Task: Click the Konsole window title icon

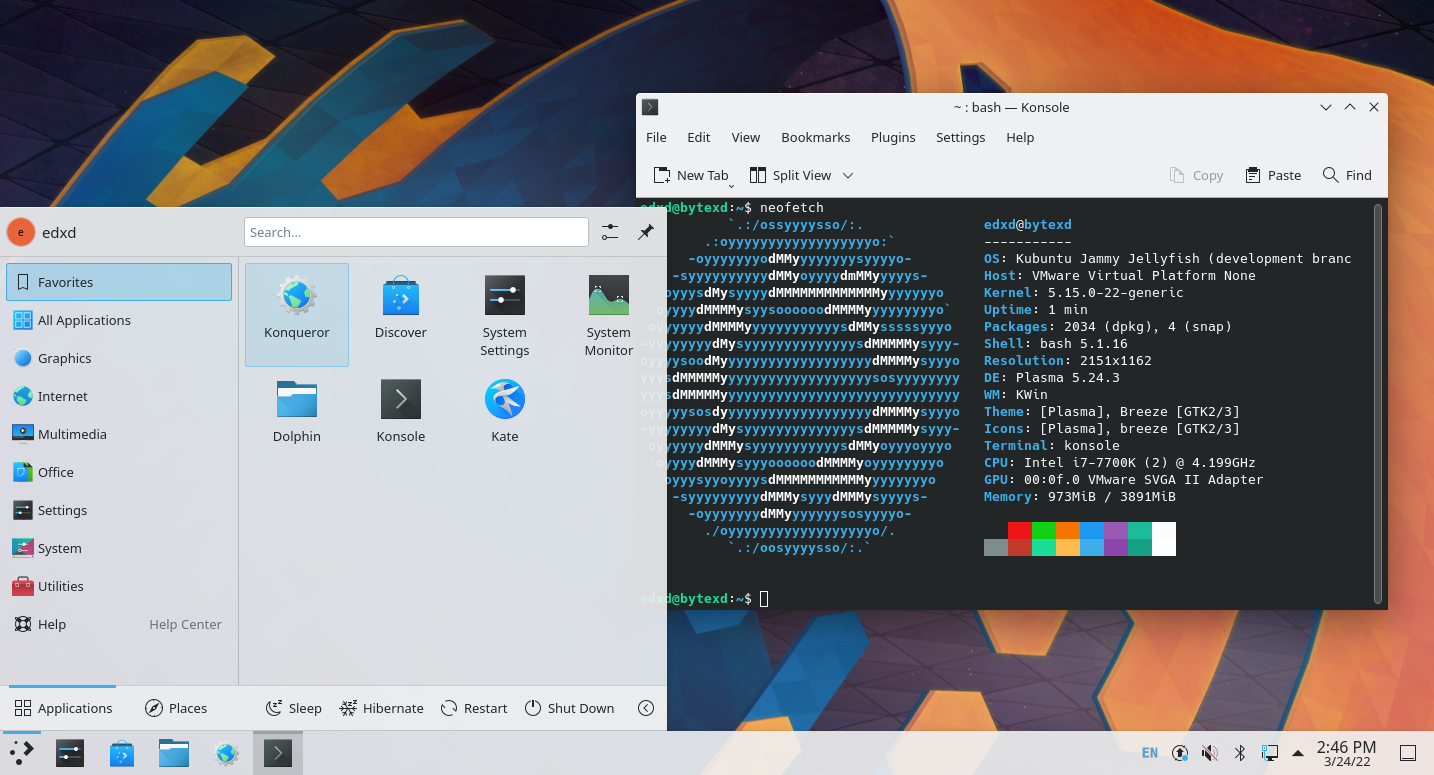Action: coord(650,107)
